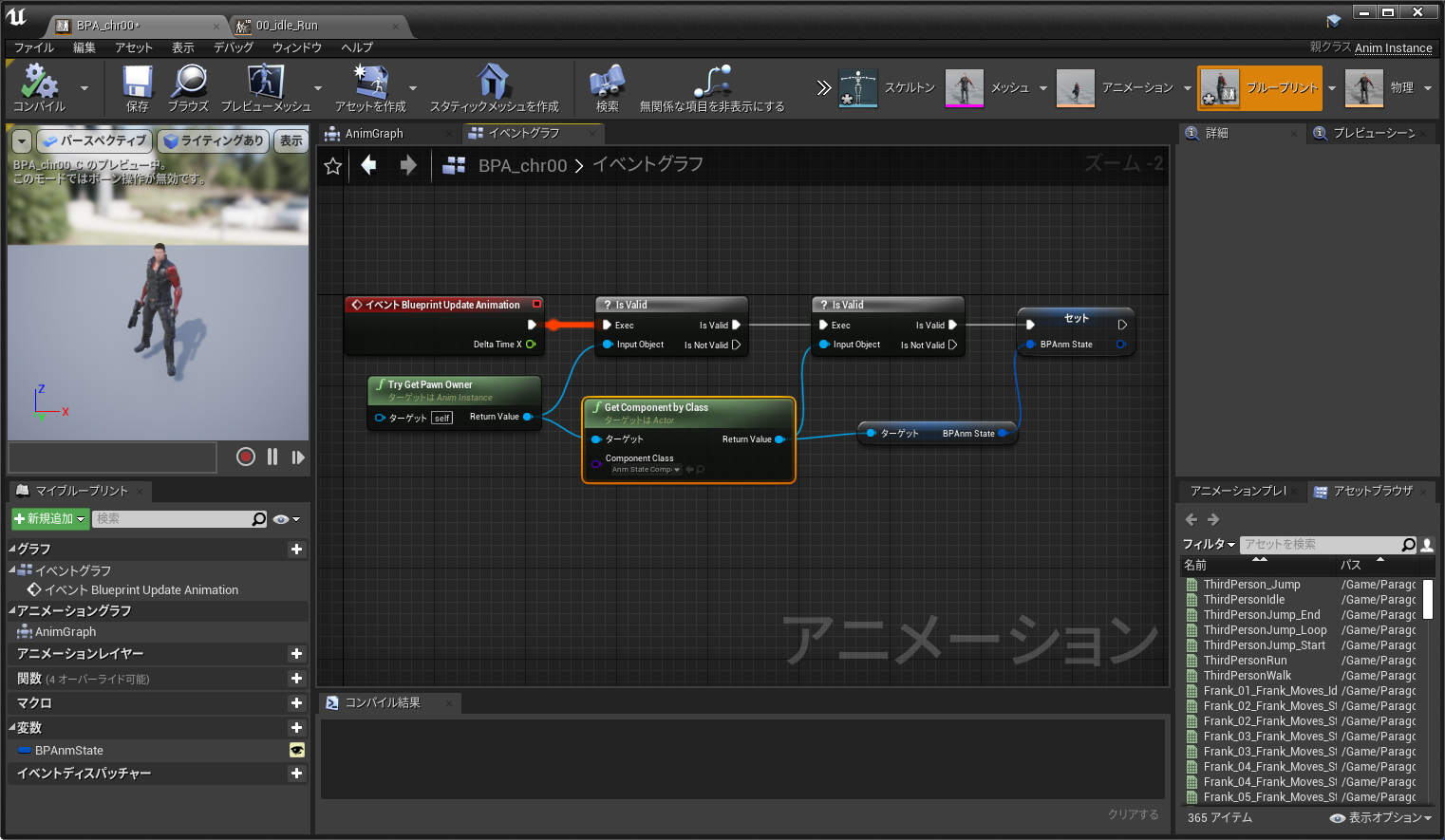Screen dimensions: 1445x840
Task: Step the preview animation forward
Action: pos(298,457)
